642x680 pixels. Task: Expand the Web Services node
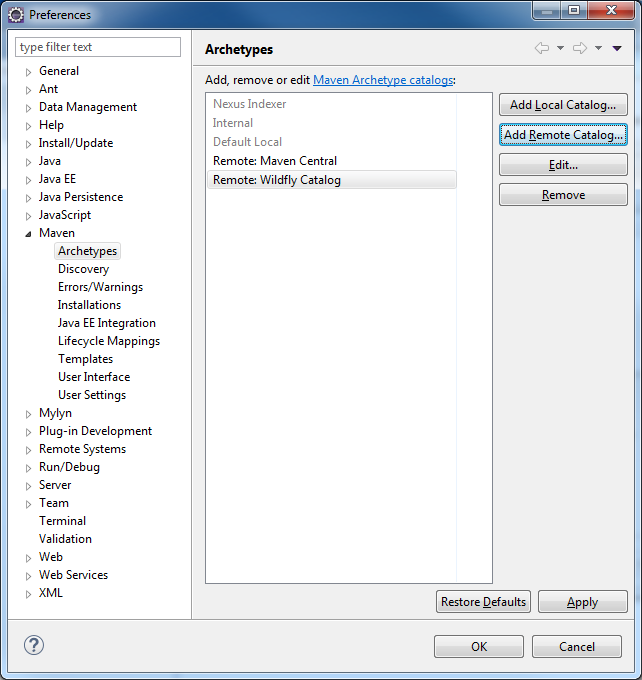29,575
